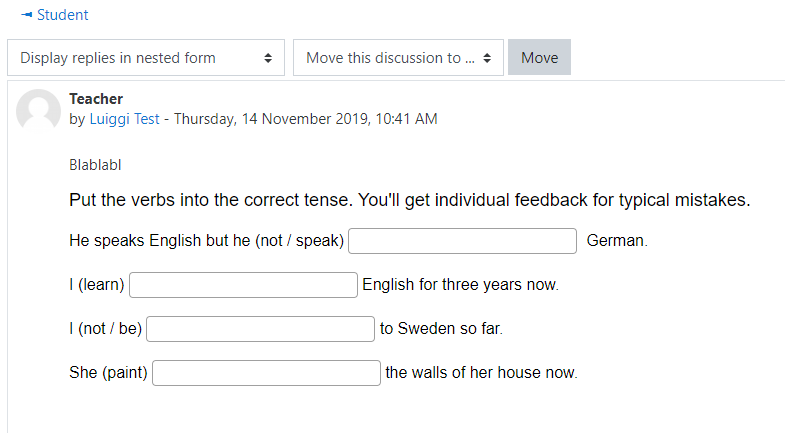
Task: Focus the I (learn) answer field
Action: click(243, 285)
